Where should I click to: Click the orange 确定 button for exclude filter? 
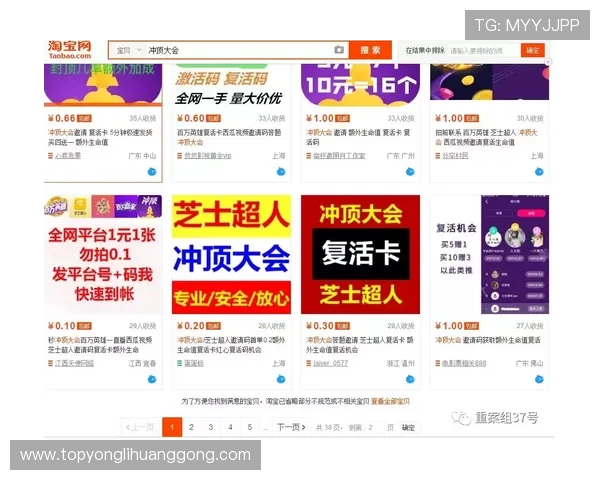tap(532, 51)
